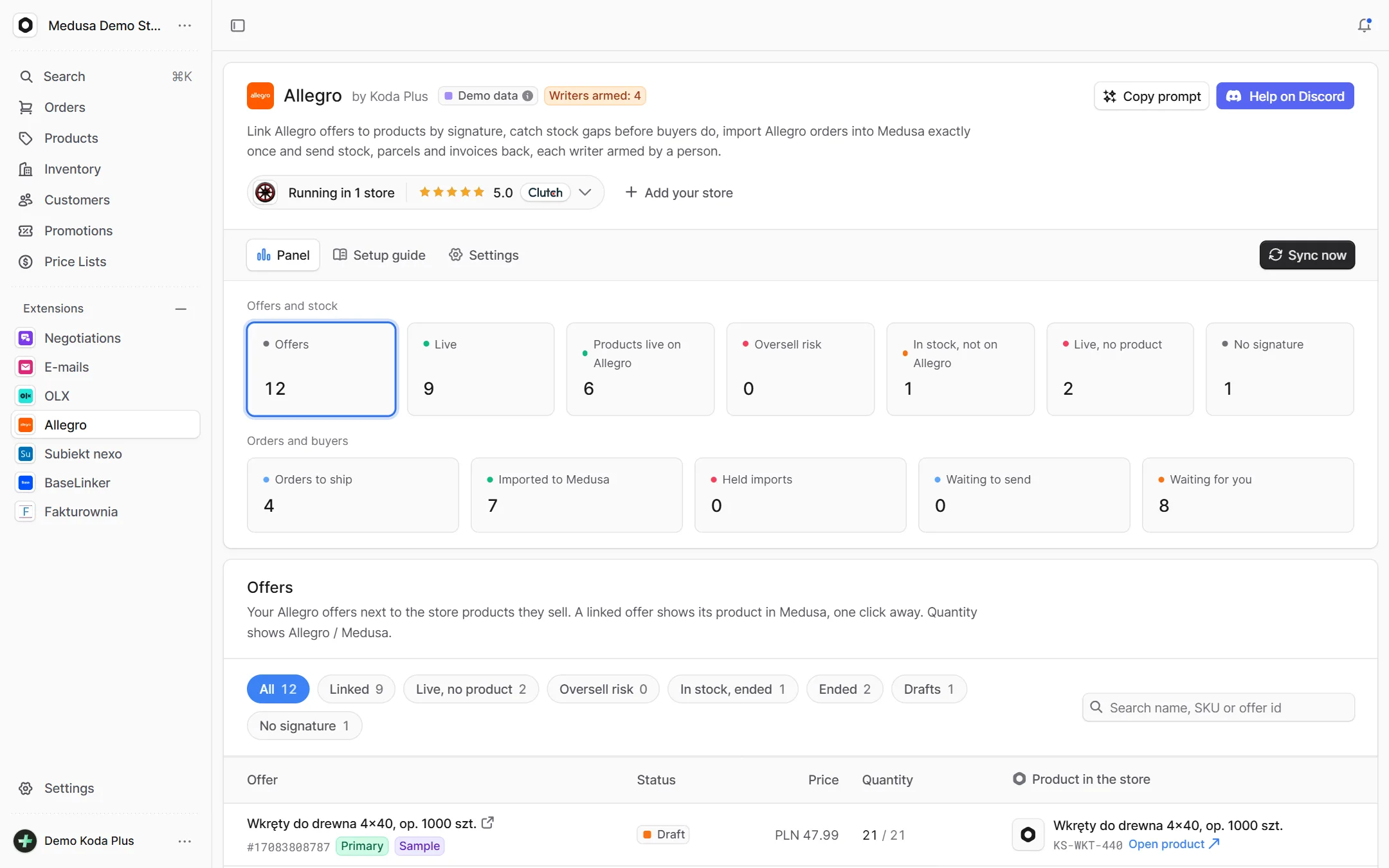Click Add your store

click(679, 192)
